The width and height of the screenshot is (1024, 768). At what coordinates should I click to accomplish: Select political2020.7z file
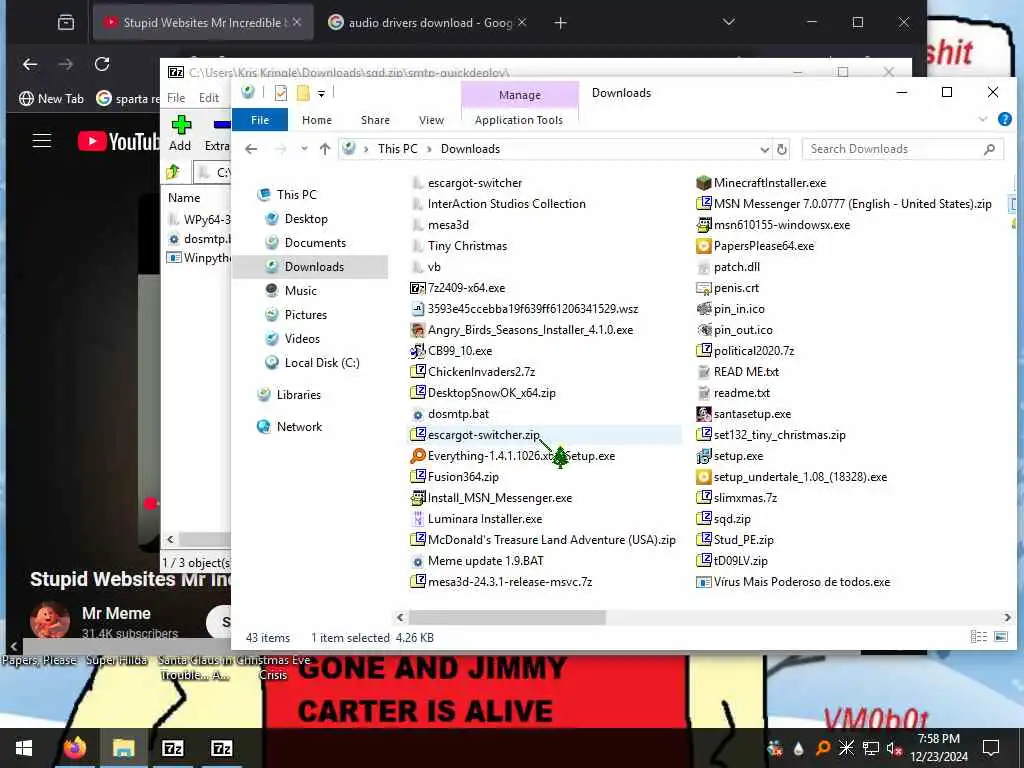745,351
